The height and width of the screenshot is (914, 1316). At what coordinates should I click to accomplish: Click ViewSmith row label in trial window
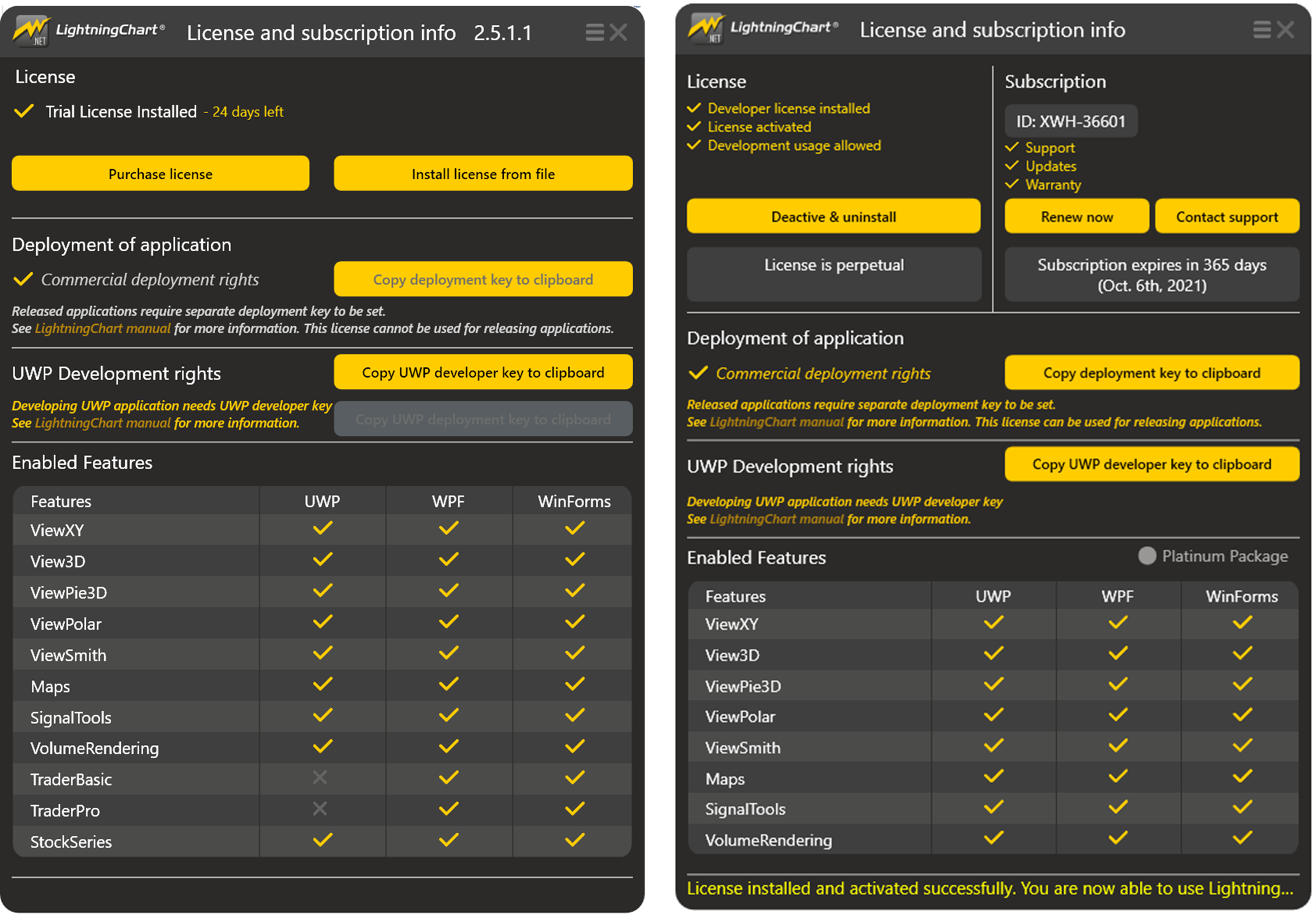tap(69, 655)
